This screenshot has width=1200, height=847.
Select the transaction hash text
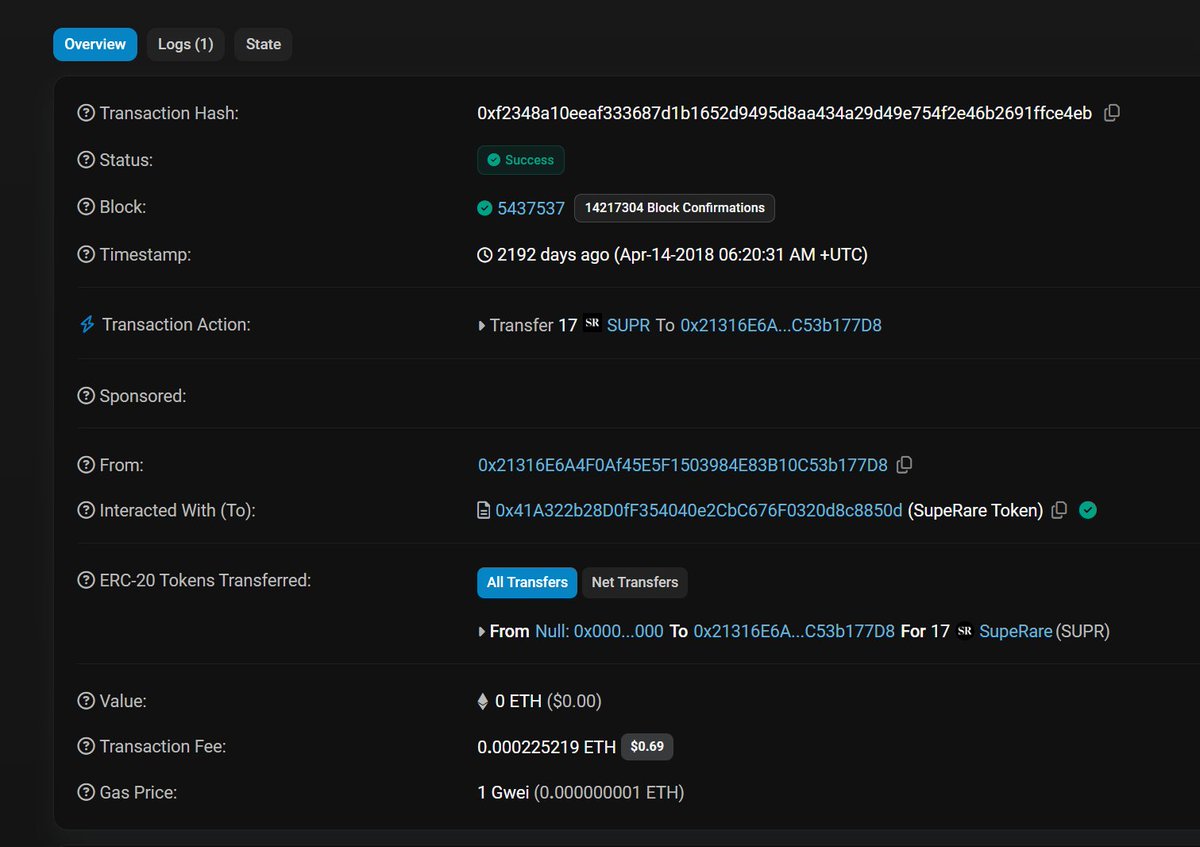785,113
